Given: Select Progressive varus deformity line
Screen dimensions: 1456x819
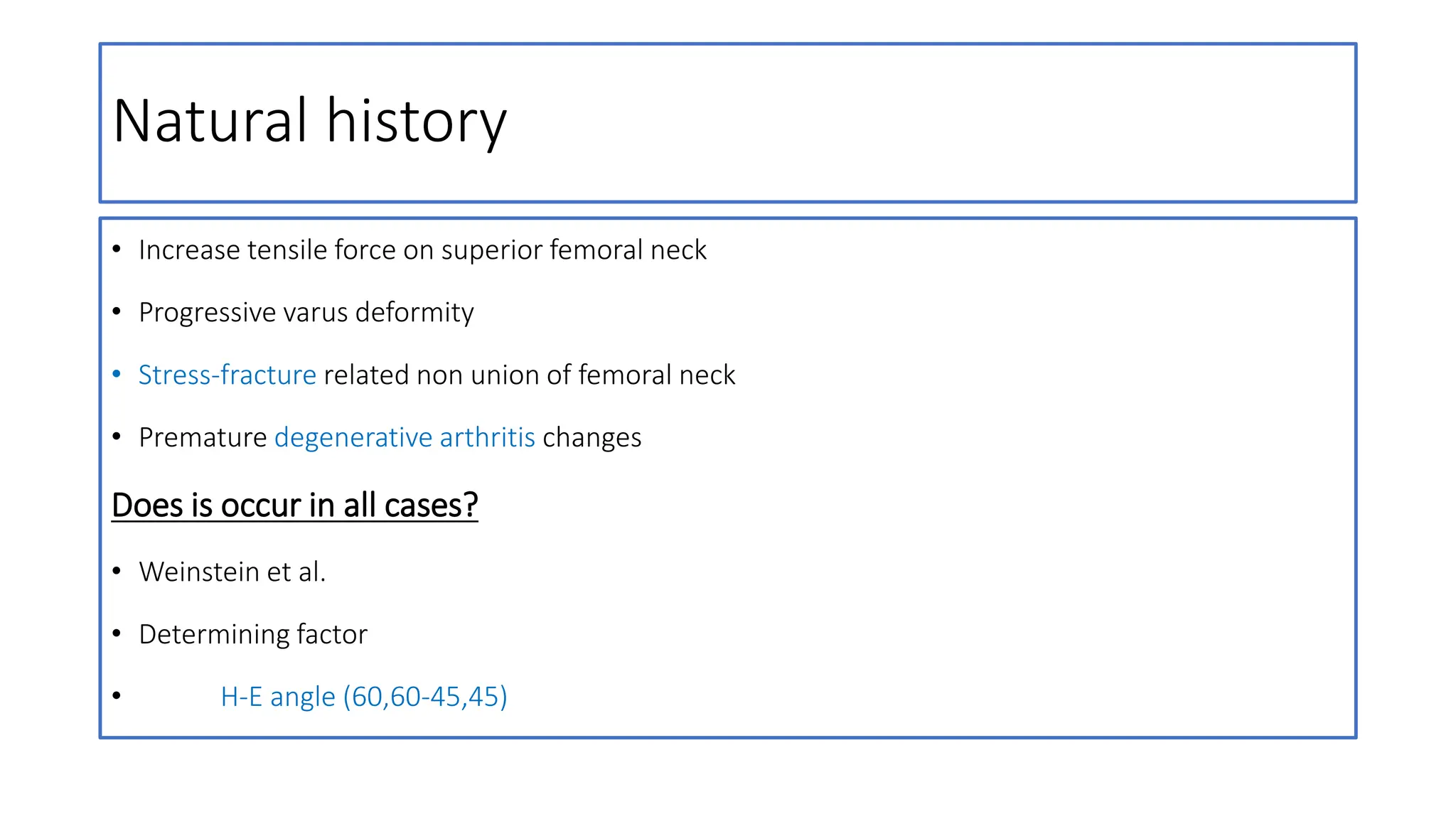Looking at the screenshot, I should point(306,313).
